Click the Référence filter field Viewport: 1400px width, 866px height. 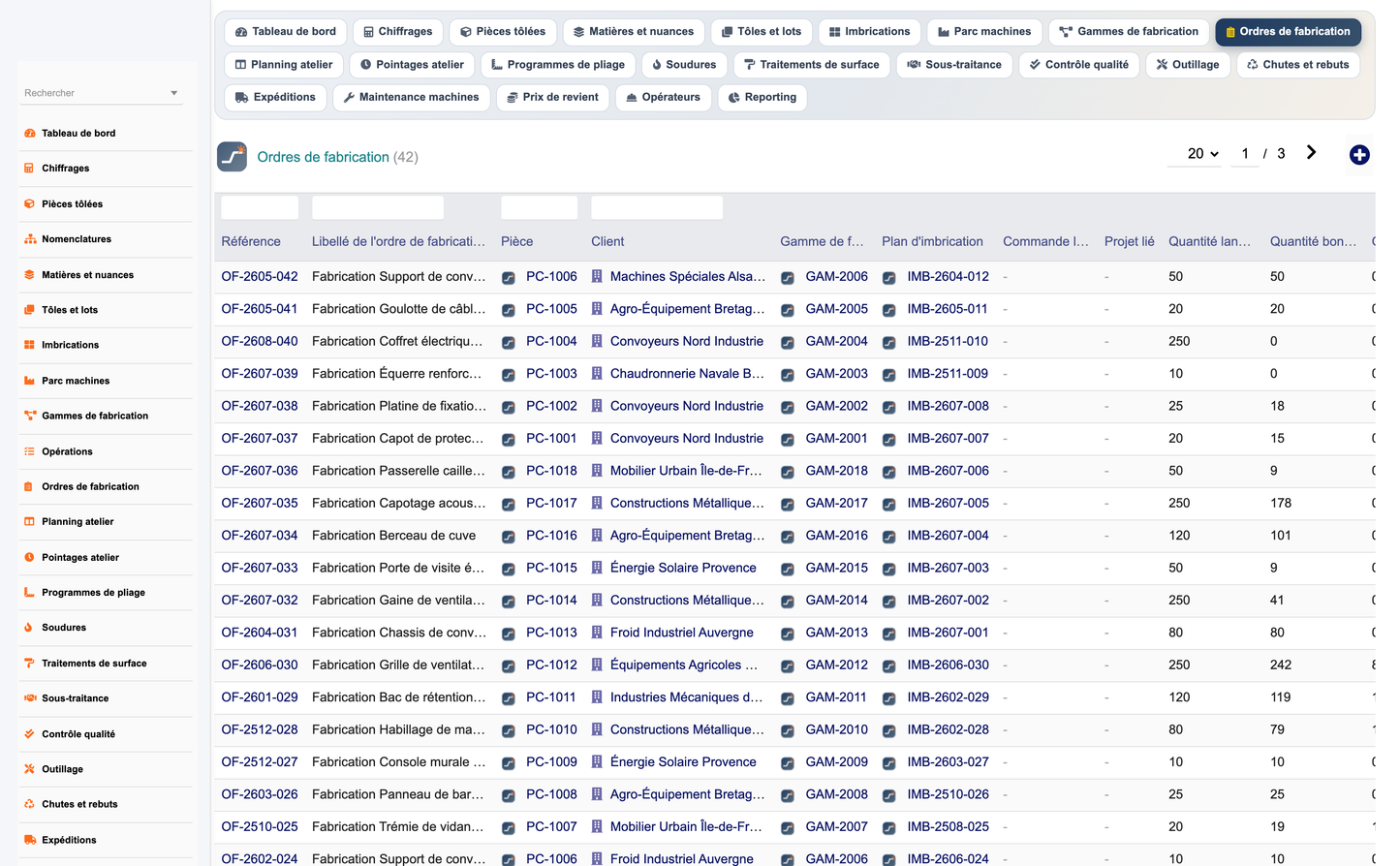260,207
